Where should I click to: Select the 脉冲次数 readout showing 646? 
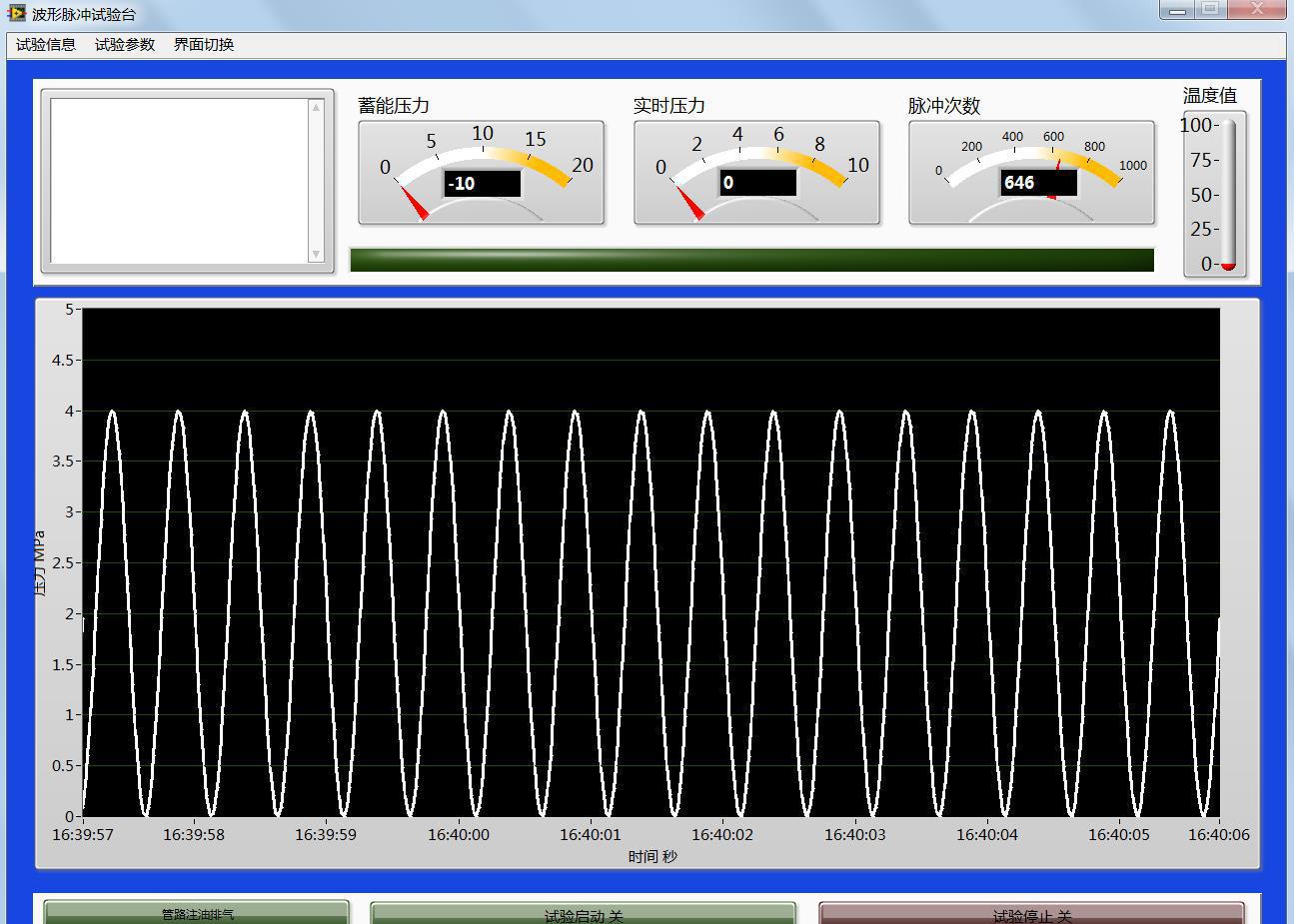(x=1038, y=183)
